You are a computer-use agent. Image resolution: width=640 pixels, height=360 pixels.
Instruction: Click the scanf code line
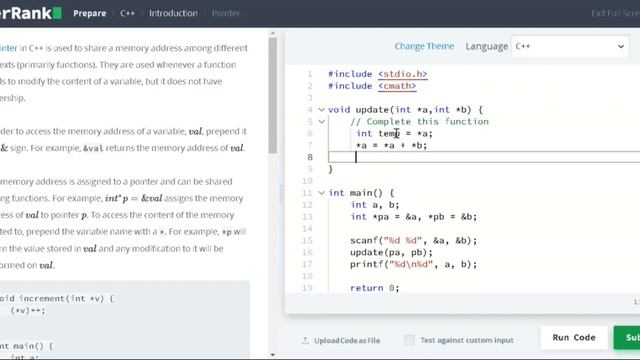point(413,240)
